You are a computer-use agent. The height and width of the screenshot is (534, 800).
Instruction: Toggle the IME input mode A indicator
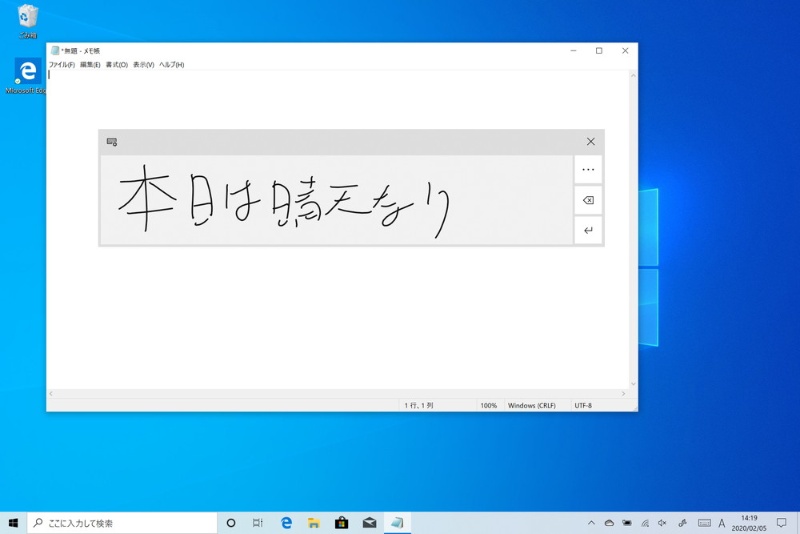pyautogui.click(x=722, y=522)
